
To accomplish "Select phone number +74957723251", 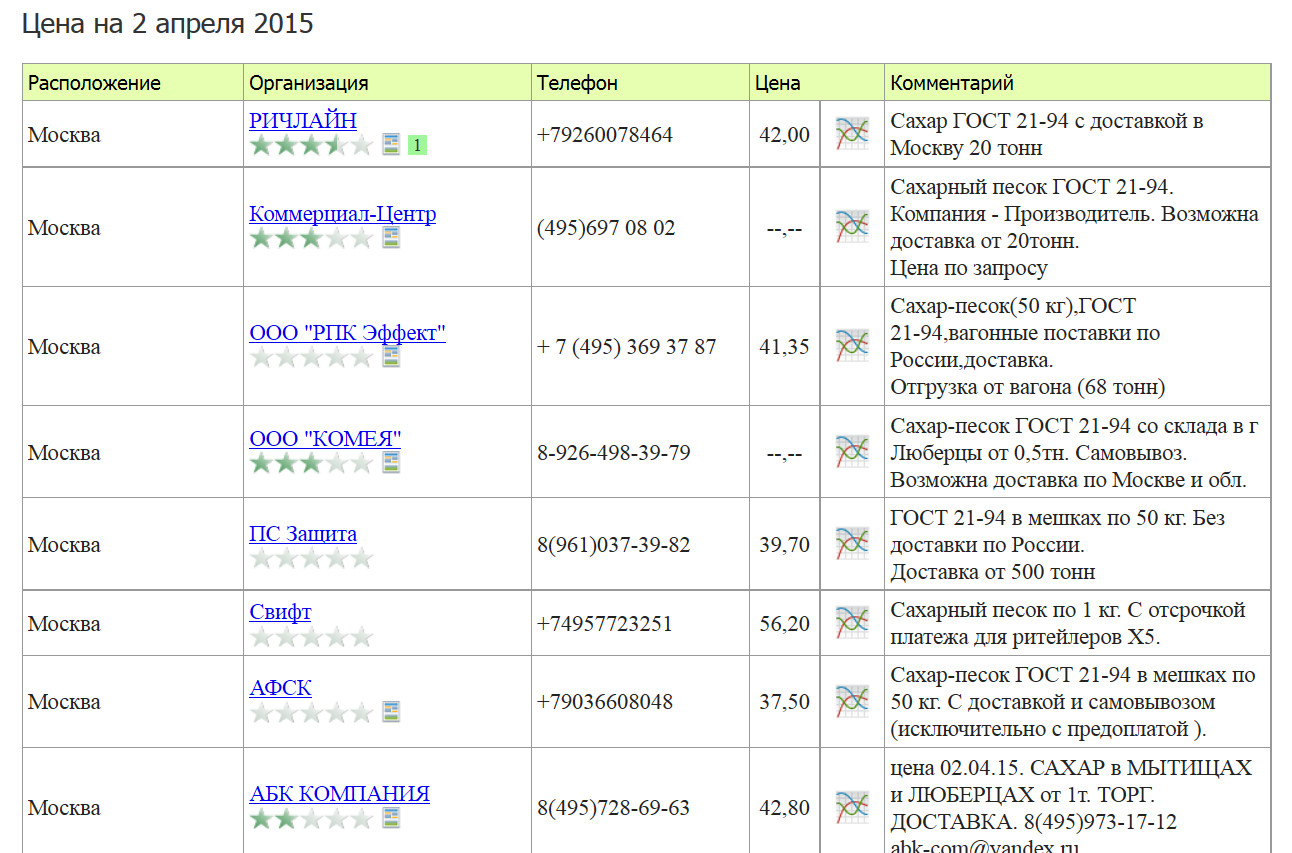I will pos(605,624).
